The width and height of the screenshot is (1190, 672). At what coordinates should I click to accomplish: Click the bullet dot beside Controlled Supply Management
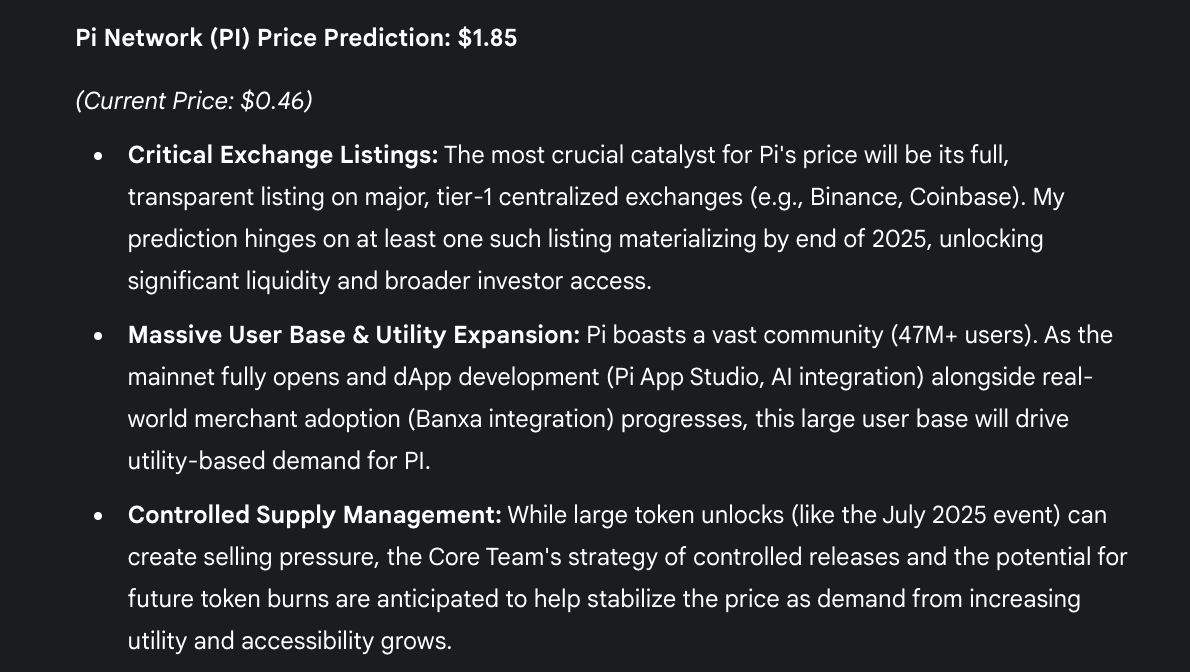point(98,516)
